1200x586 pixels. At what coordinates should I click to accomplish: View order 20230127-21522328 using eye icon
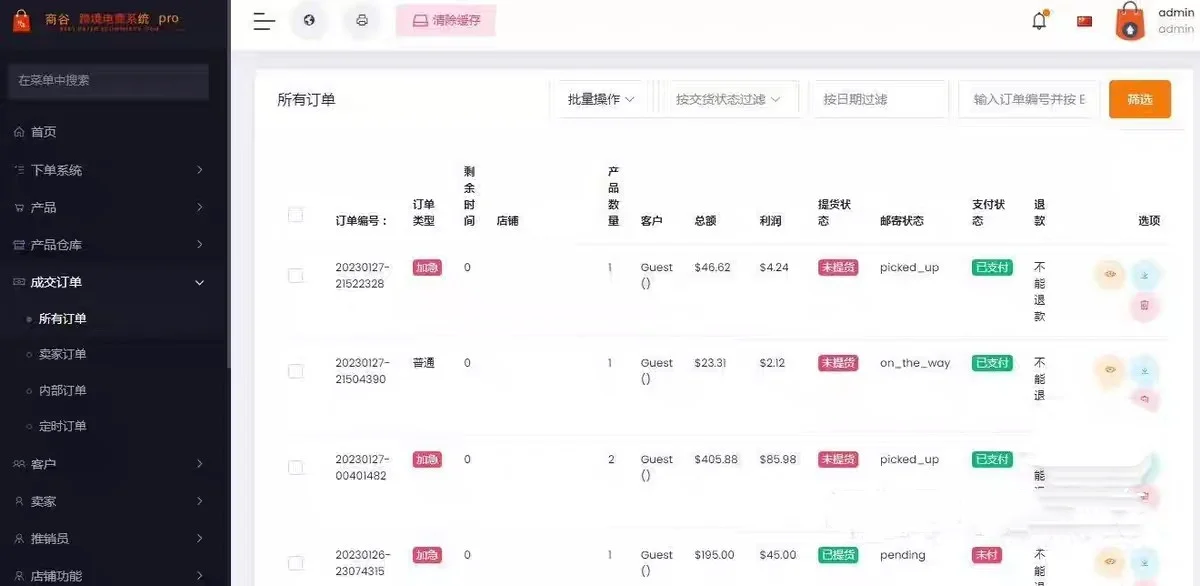coord(1109,274)
